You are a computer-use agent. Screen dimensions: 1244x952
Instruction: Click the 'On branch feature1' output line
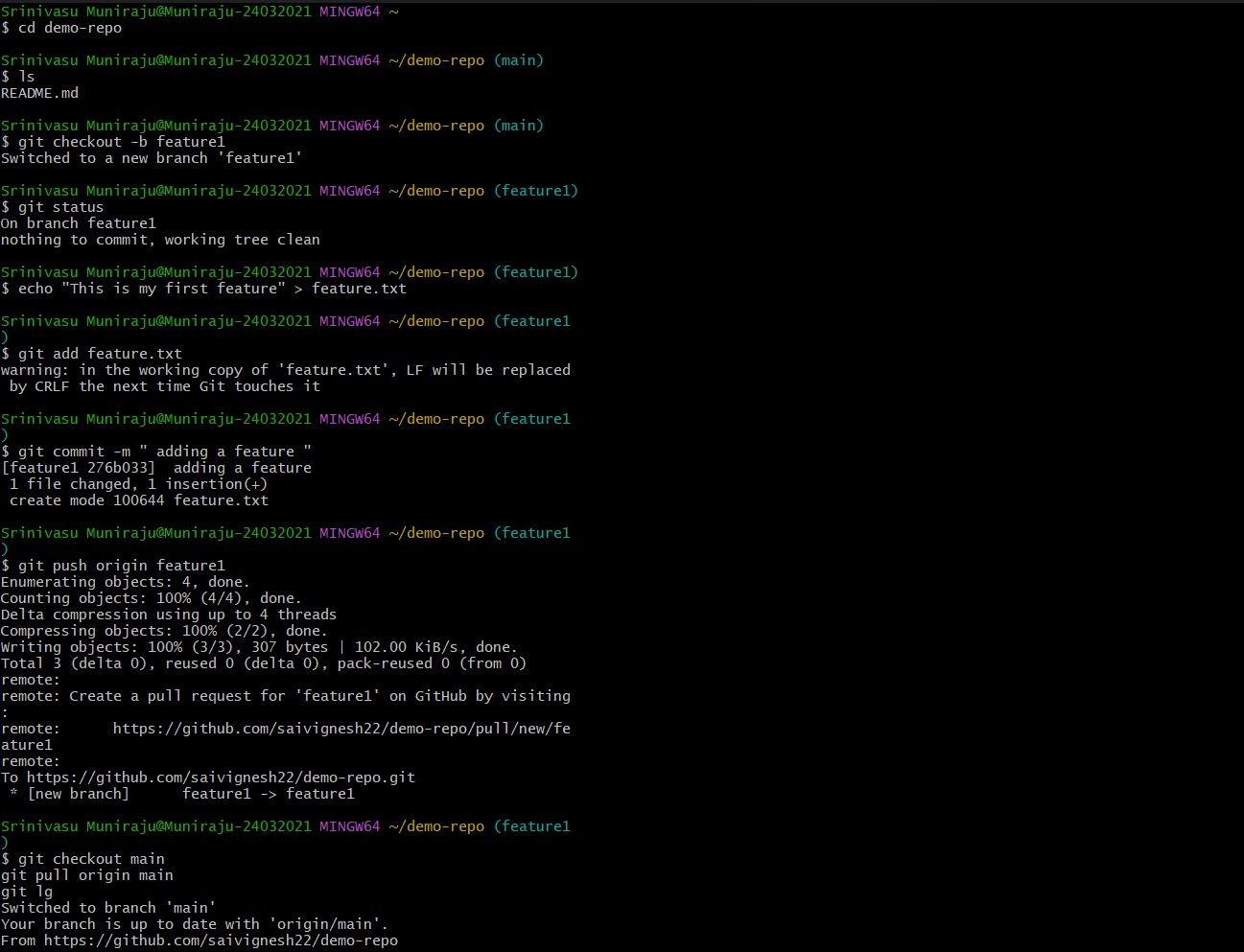pyautogui.click(x=79, y=223)
